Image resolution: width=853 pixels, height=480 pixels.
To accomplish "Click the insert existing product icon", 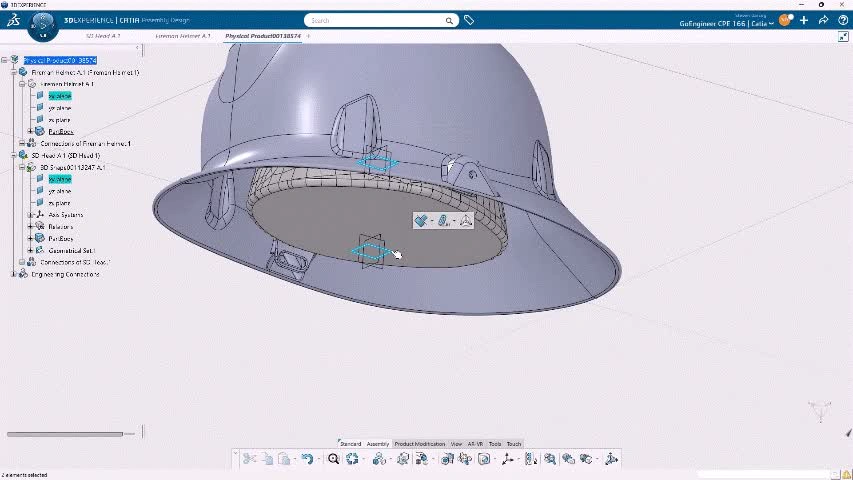I will (x=422, y=459).
